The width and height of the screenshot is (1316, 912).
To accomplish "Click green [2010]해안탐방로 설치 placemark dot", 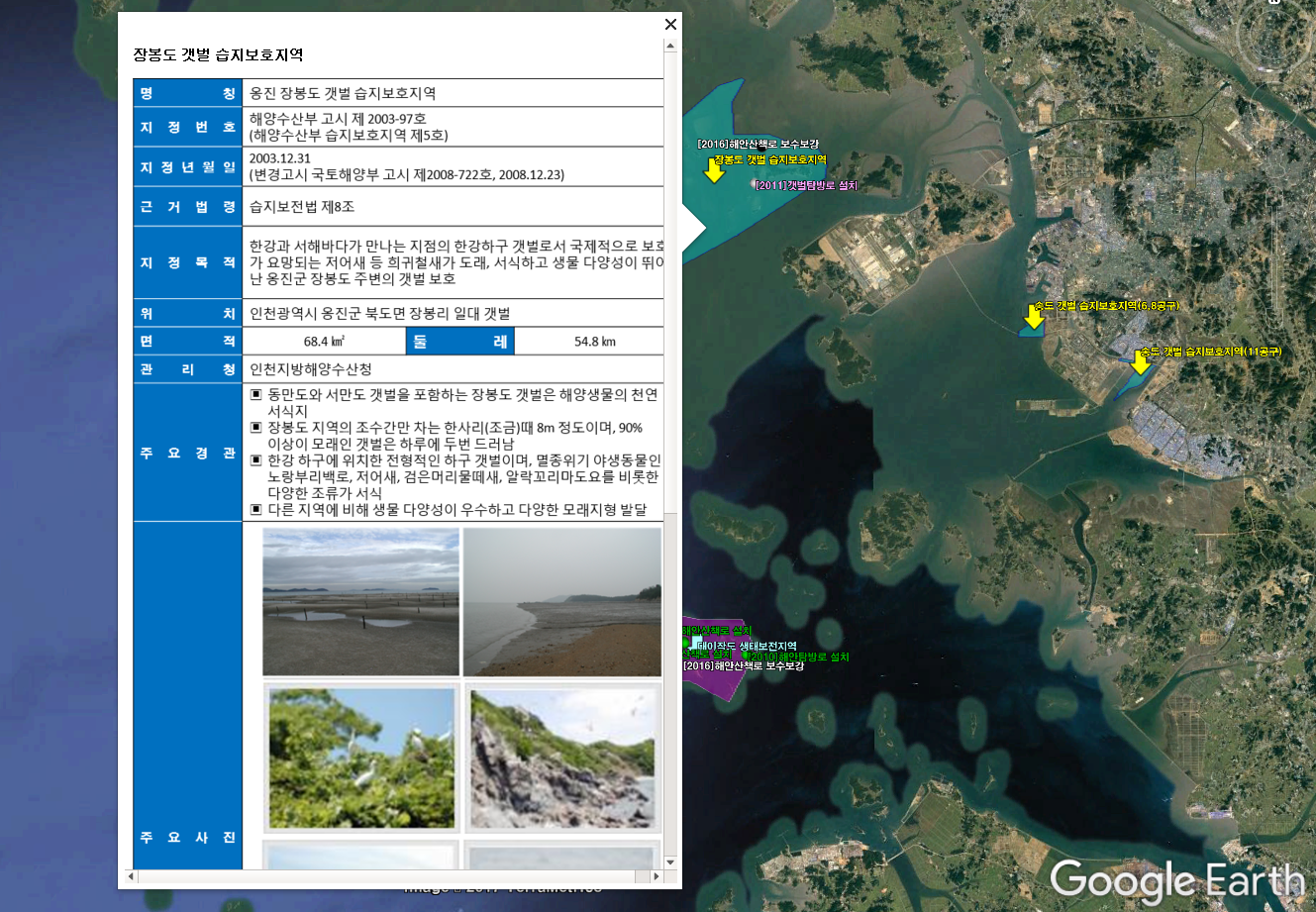I will click(x=747, y=656).
